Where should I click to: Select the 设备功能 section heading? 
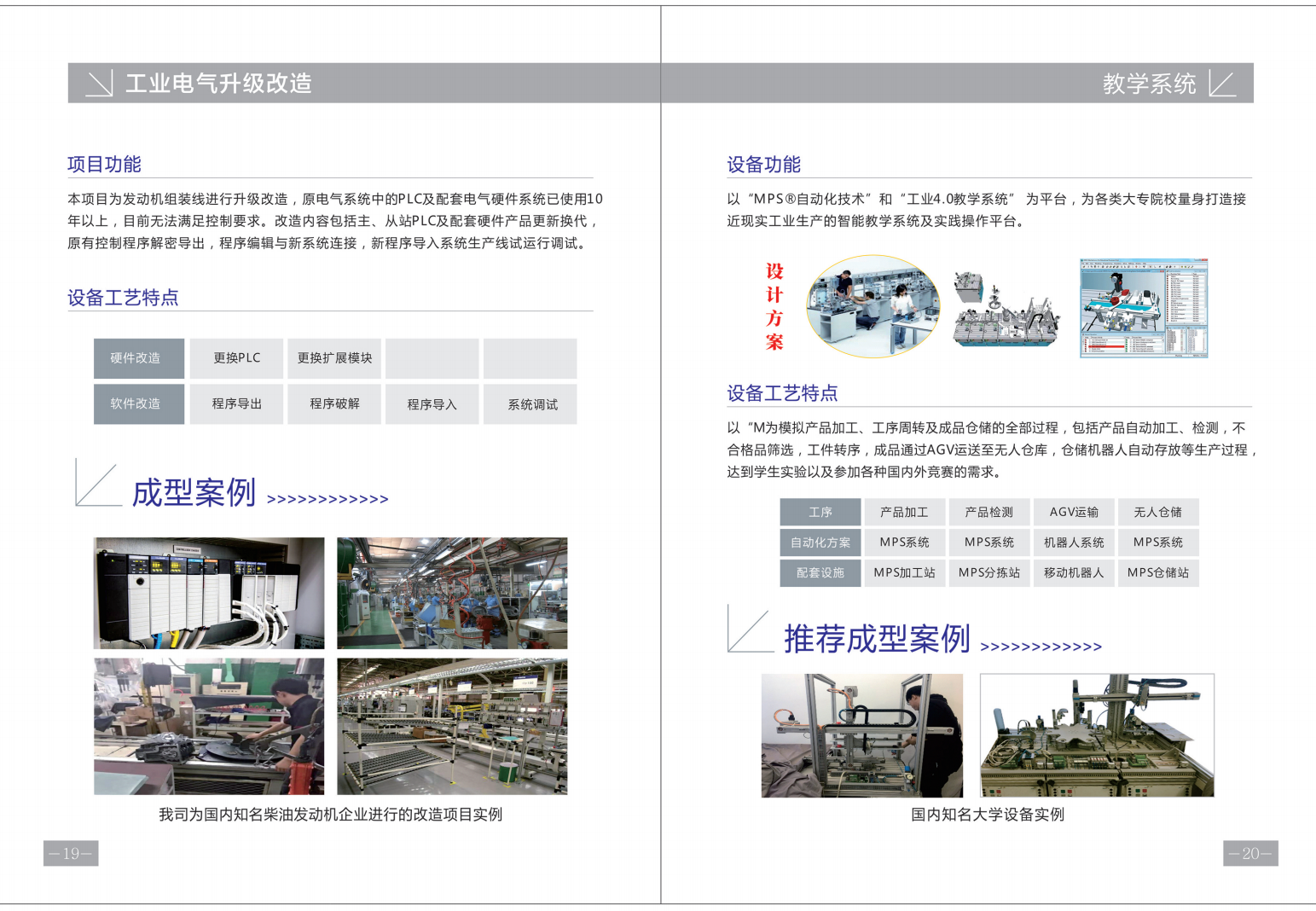tap(763, 165)
